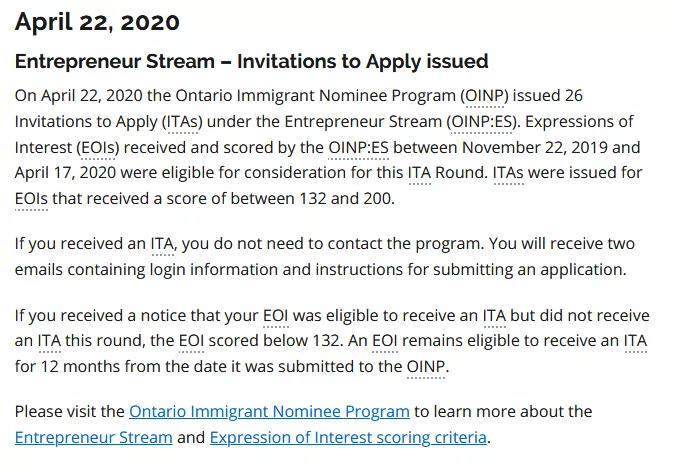Click ITA abbreviation before the word 'Round'

(419, 172)
